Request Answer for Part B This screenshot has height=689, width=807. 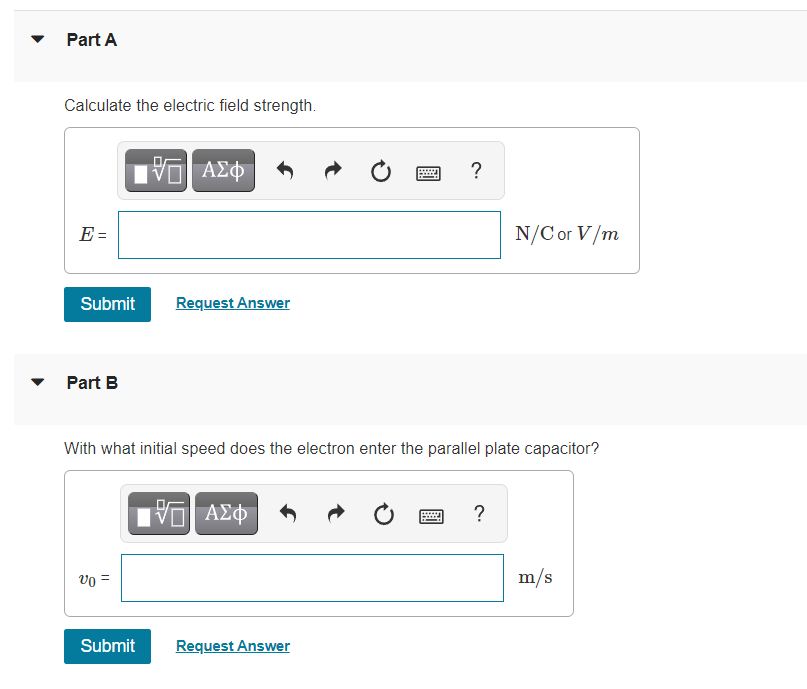tap(232, 645)
